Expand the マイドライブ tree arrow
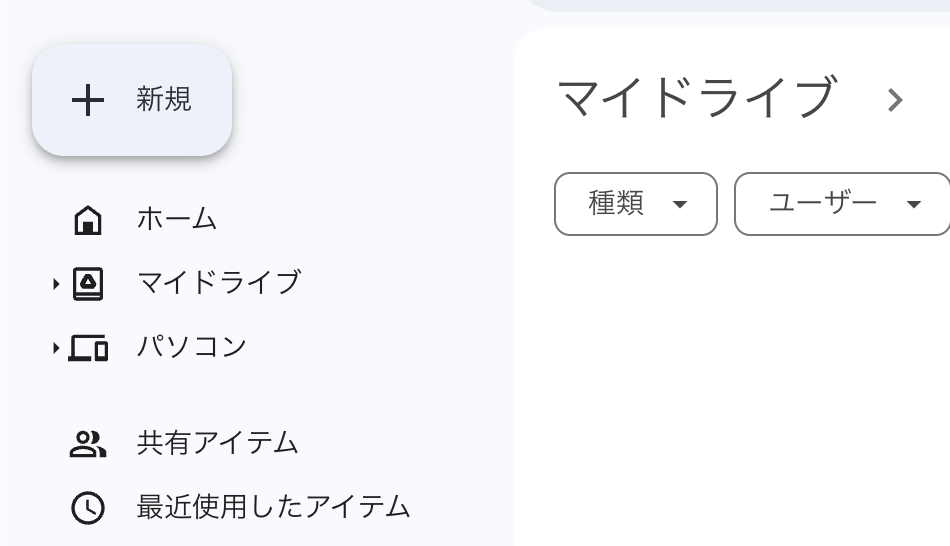 click(x=56, y=284)
